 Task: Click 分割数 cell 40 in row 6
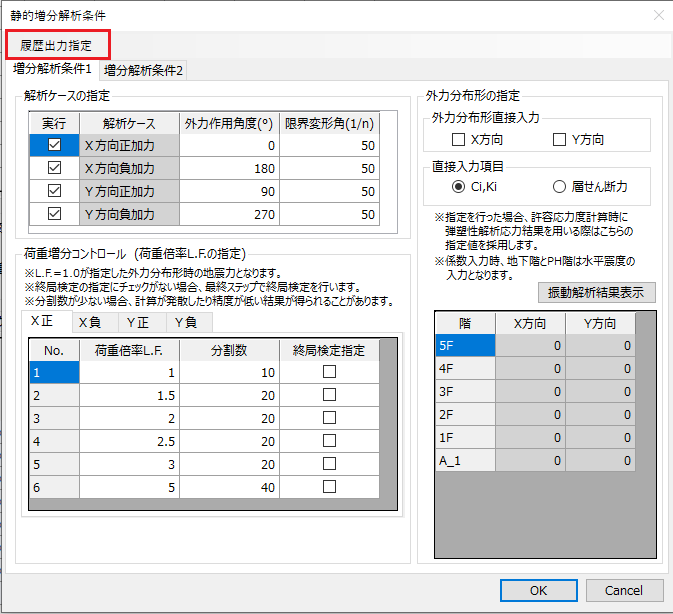tap(230, 487)
